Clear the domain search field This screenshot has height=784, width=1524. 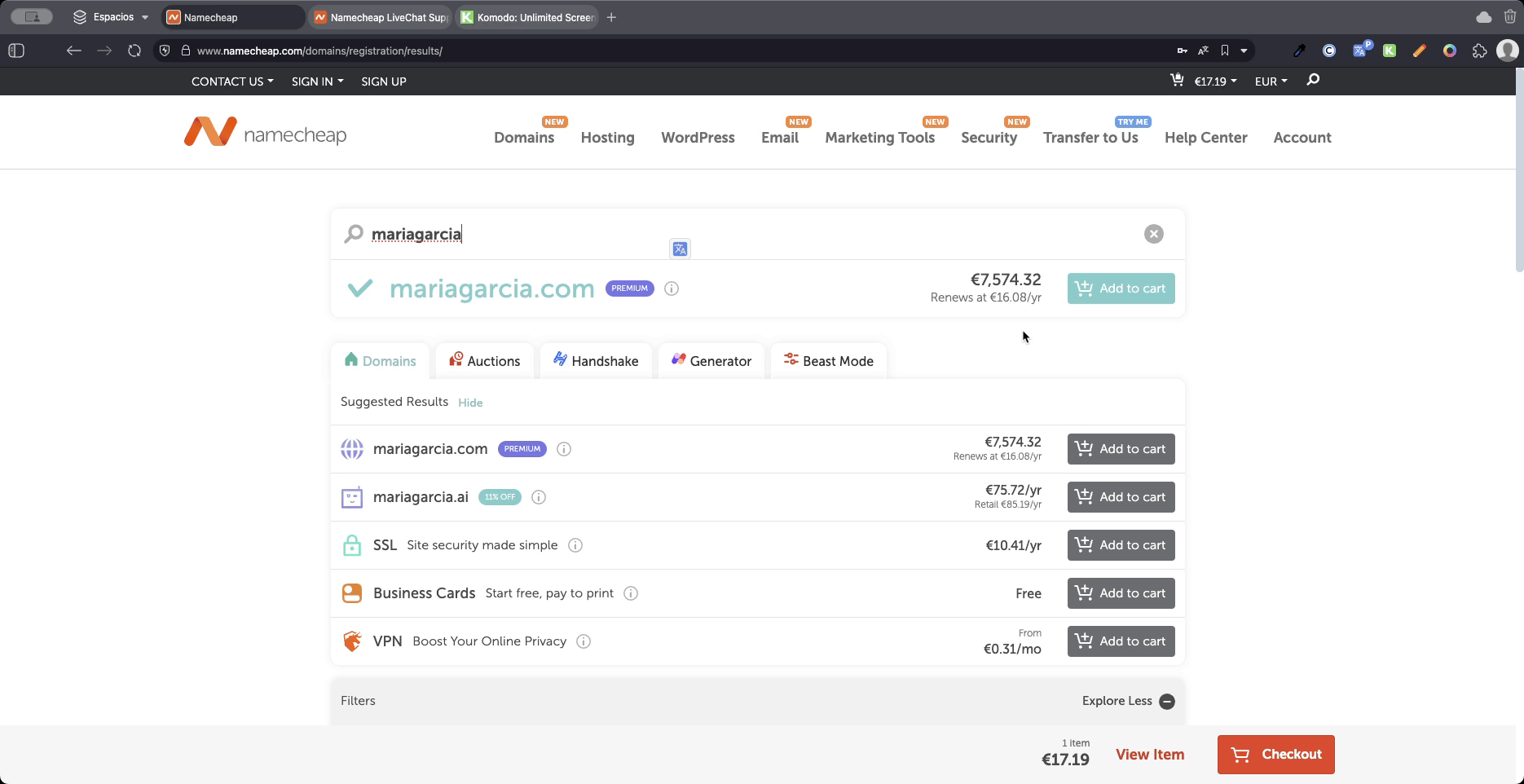click(x=1153, y=234)
